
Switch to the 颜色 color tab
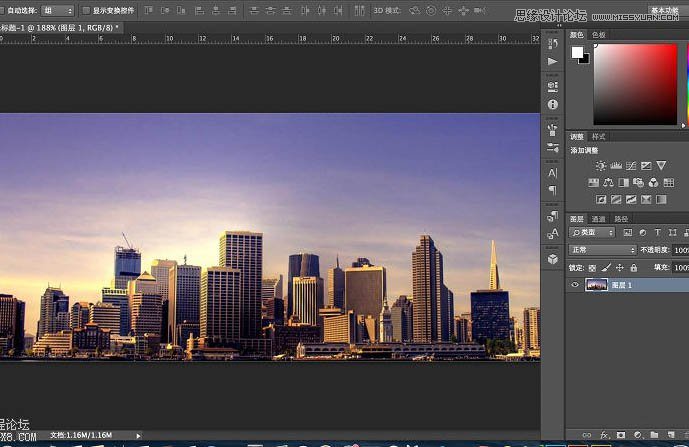[577, 35]
